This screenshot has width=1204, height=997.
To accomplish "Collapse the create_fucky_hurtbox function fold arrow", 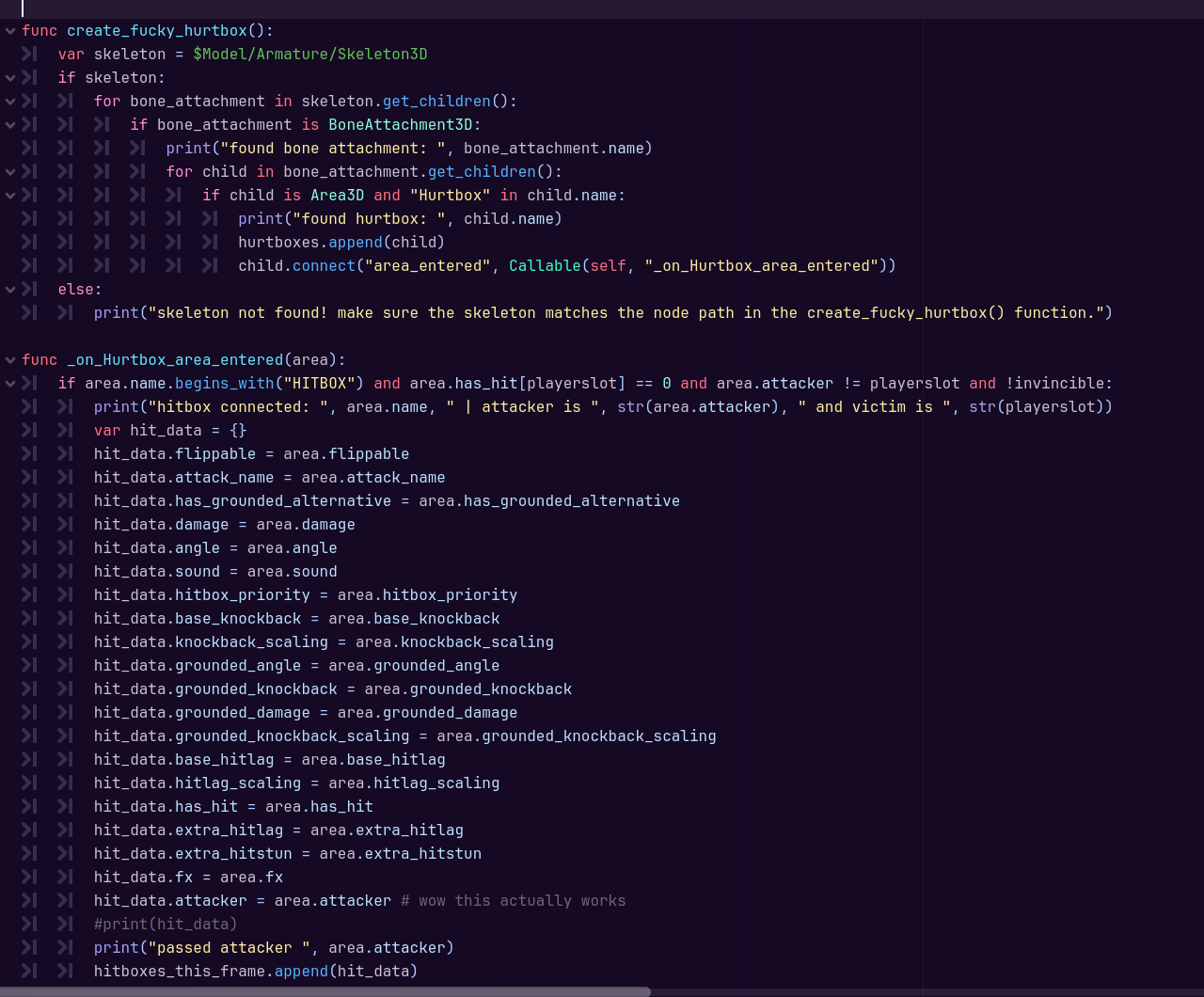I will pos(10,31).
